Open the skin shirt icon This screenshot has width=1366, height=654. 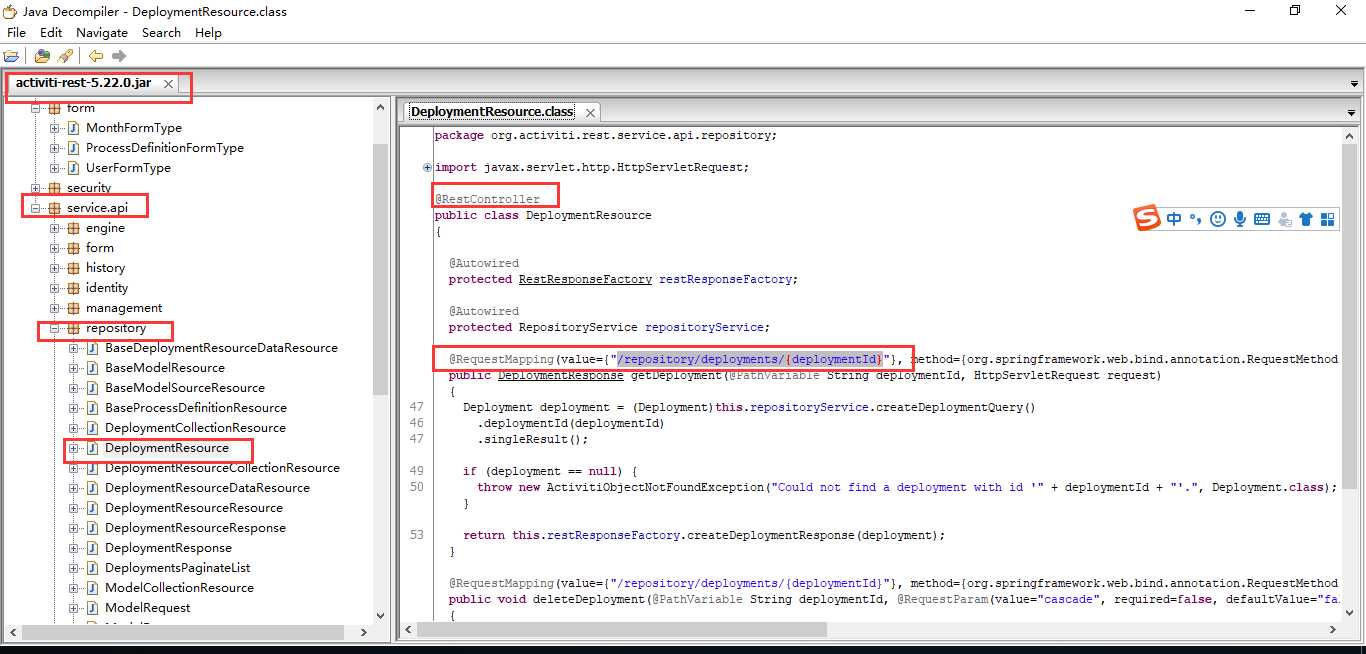(x=1306, y=219)
